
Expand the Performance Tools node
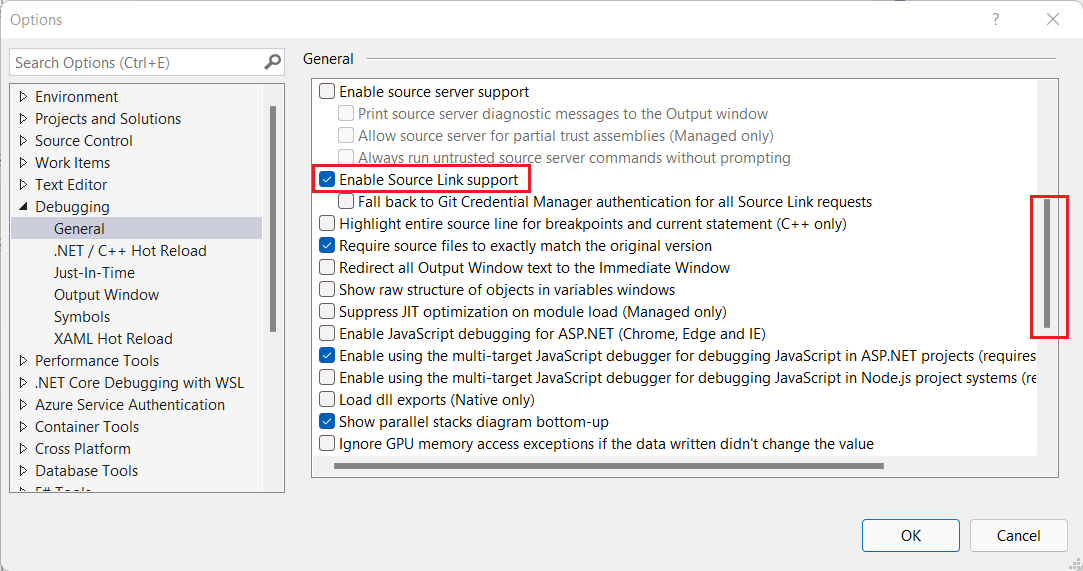coord(23,360)
